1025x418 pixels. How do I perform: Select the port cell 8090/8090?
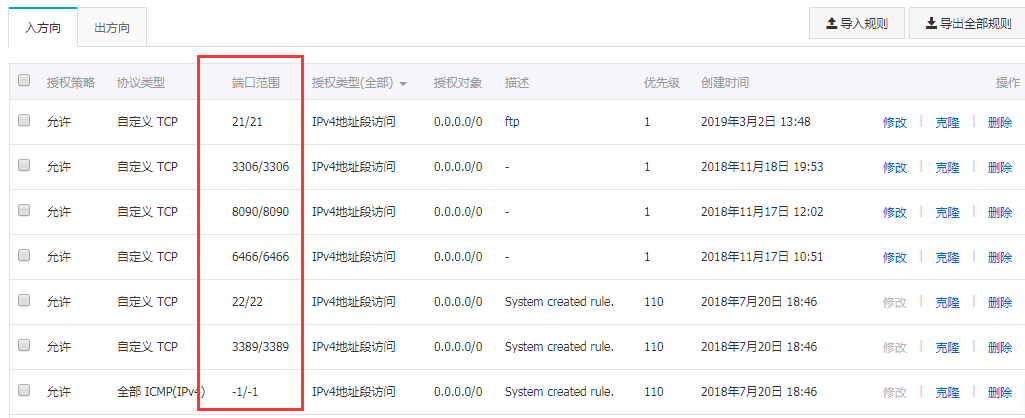[260, 212]
